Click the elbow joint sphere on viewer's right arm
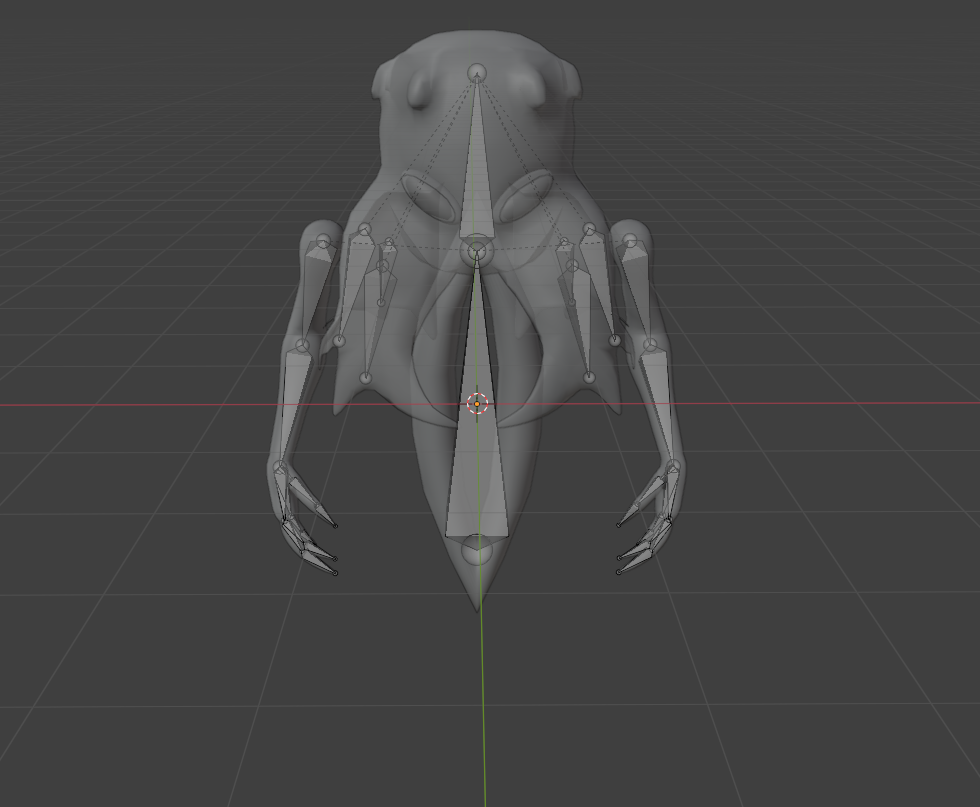 tap(650, 345)
